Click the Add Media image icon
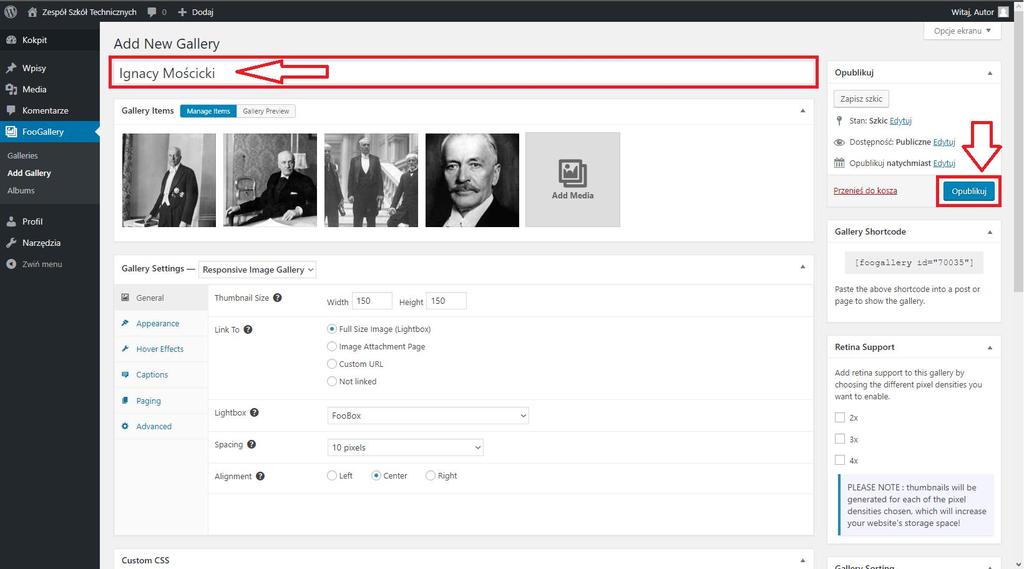 point(573,173)
